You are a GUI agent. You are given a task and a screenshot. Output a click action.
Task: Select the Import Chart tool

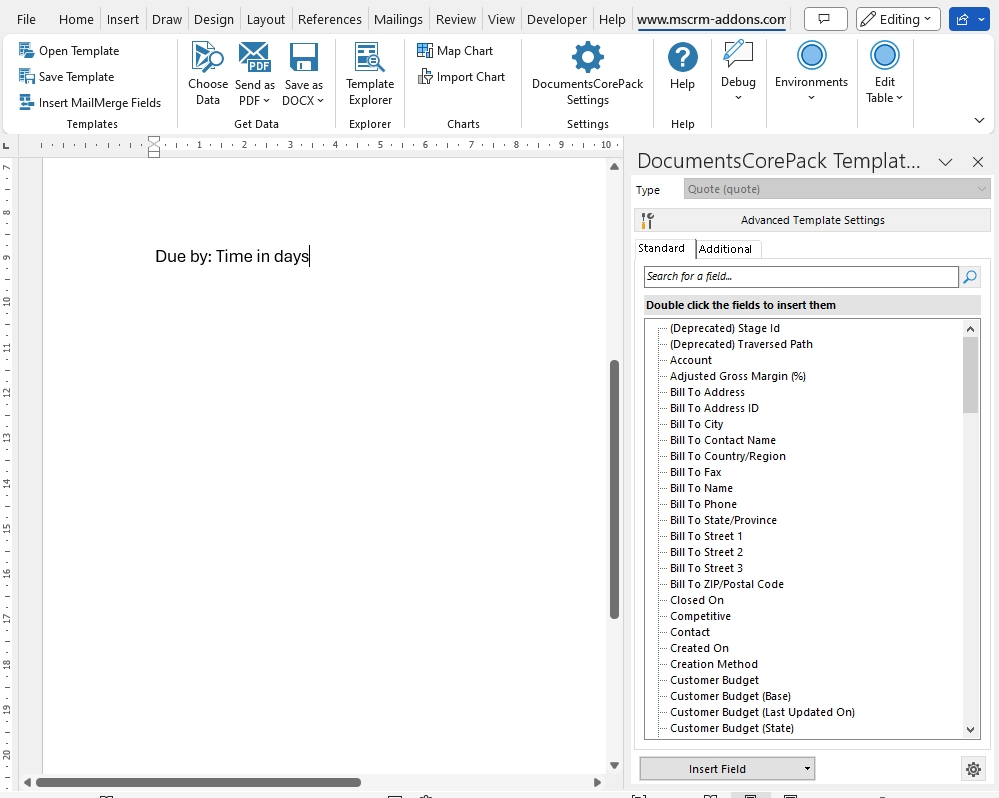(461, 76)
